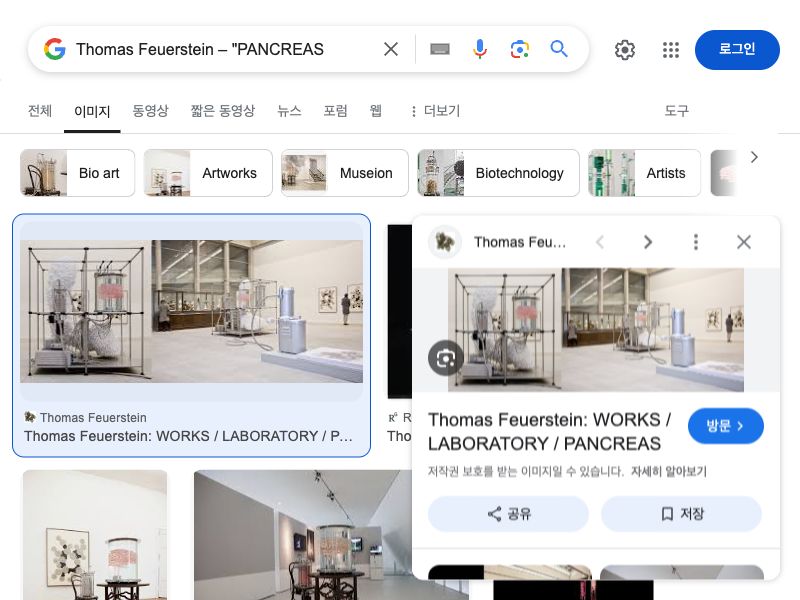Visit the page via 방문 button
Viewport: 800px width, 600px height.
(x=726, y=426)
